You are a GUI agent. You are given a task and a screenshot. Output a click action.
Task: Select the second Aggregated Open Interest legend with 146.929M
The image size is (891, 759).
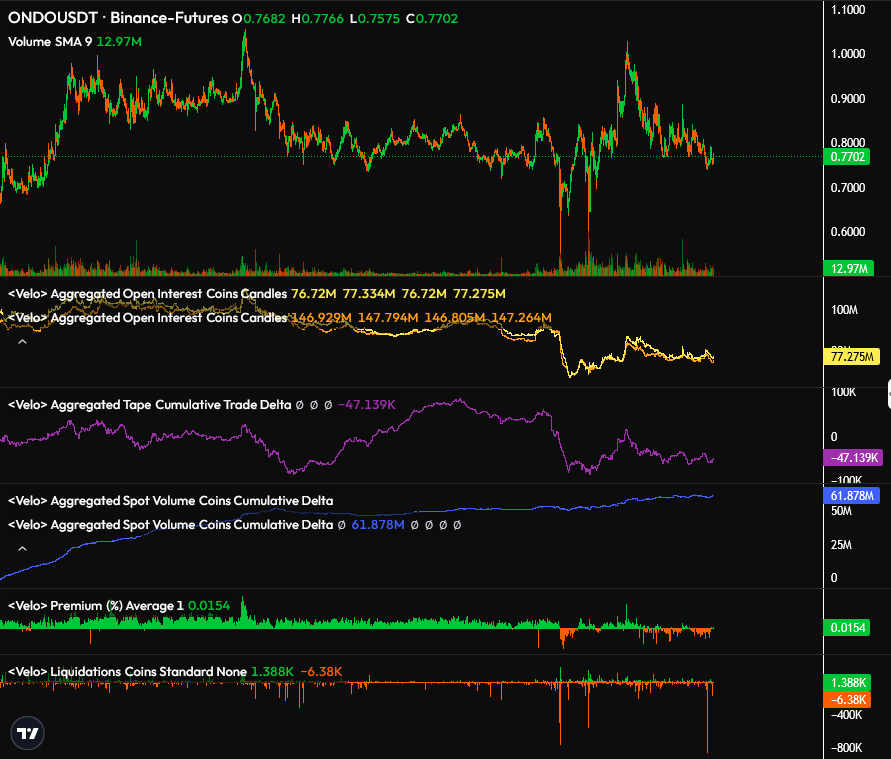148,318
